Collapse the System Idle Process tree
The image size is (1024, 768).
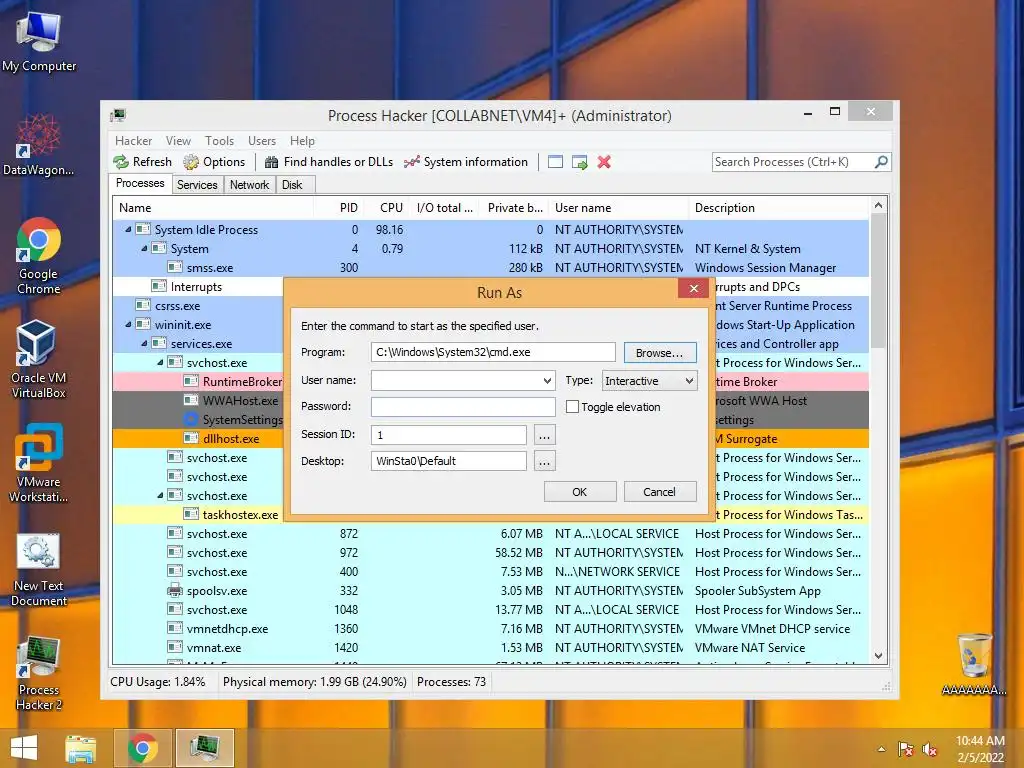(128, 229)
